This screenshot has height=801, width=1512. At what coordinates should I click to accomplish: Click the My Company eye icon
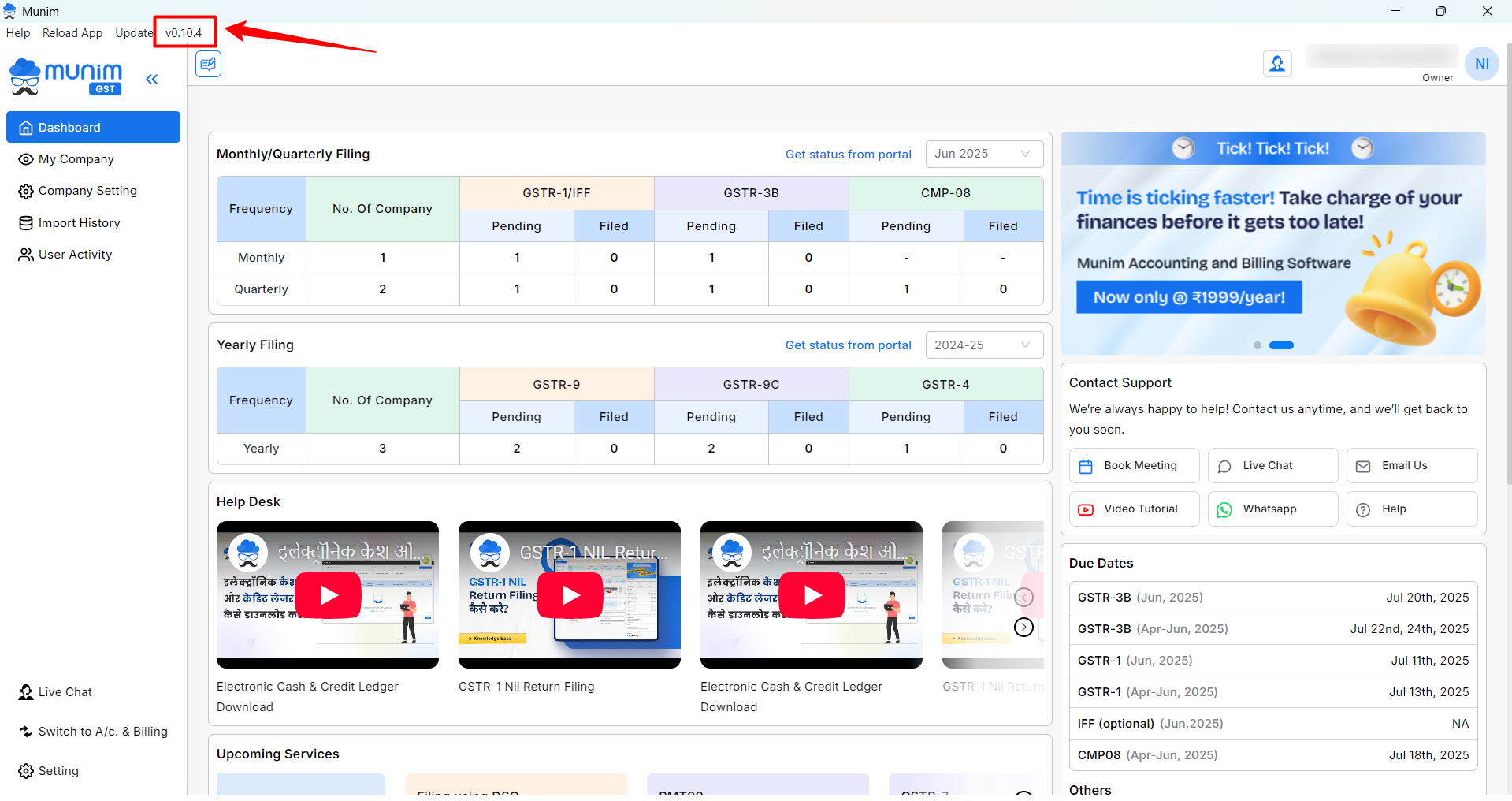[26, 159]
